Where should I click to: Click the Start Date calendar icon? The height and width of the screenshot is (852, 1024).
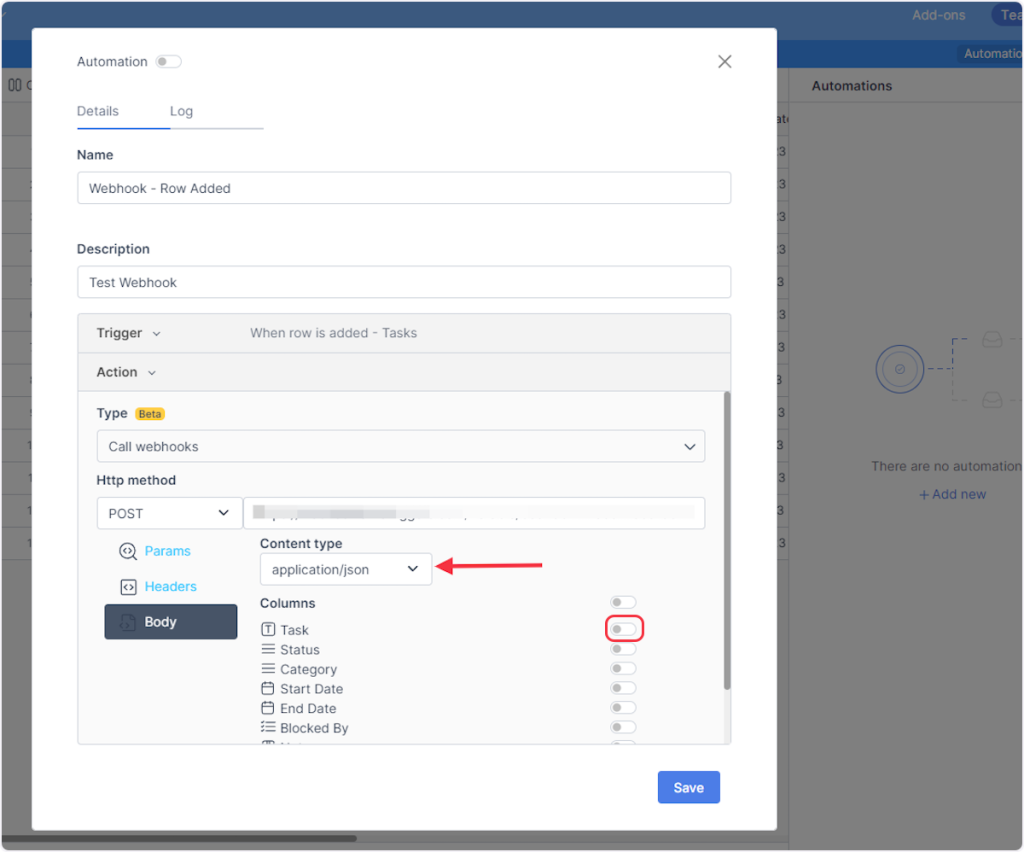click(268, 689)
